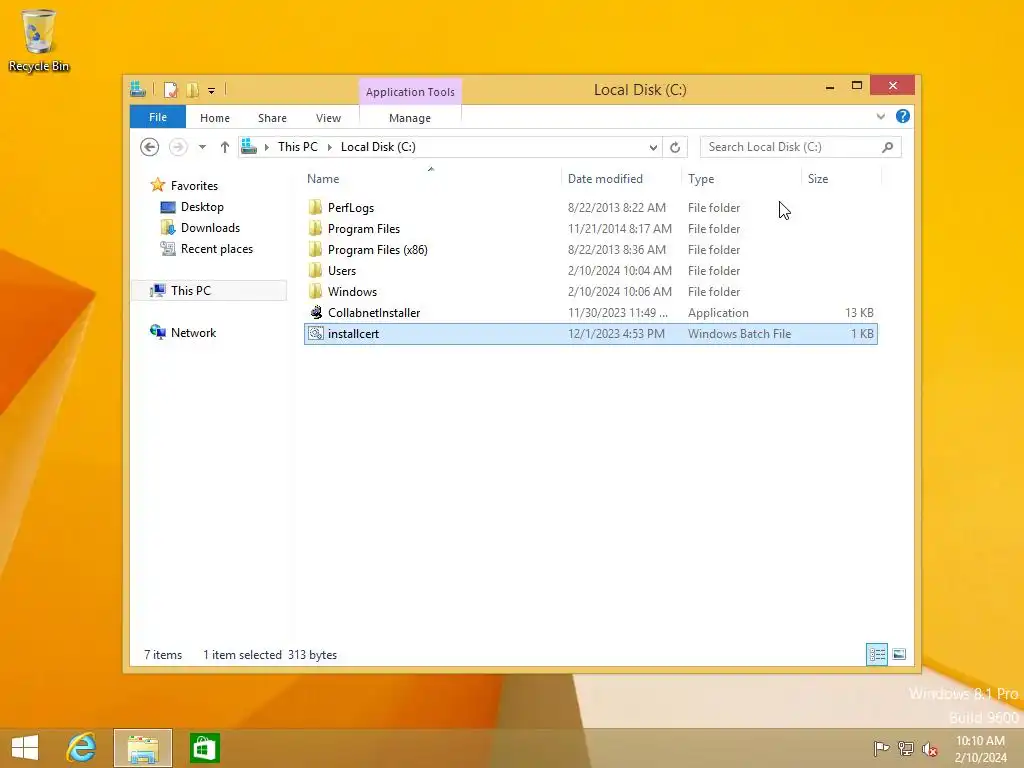Sort by the Size column header
The height and width of the screenshot is (768, 1024).
818,179
